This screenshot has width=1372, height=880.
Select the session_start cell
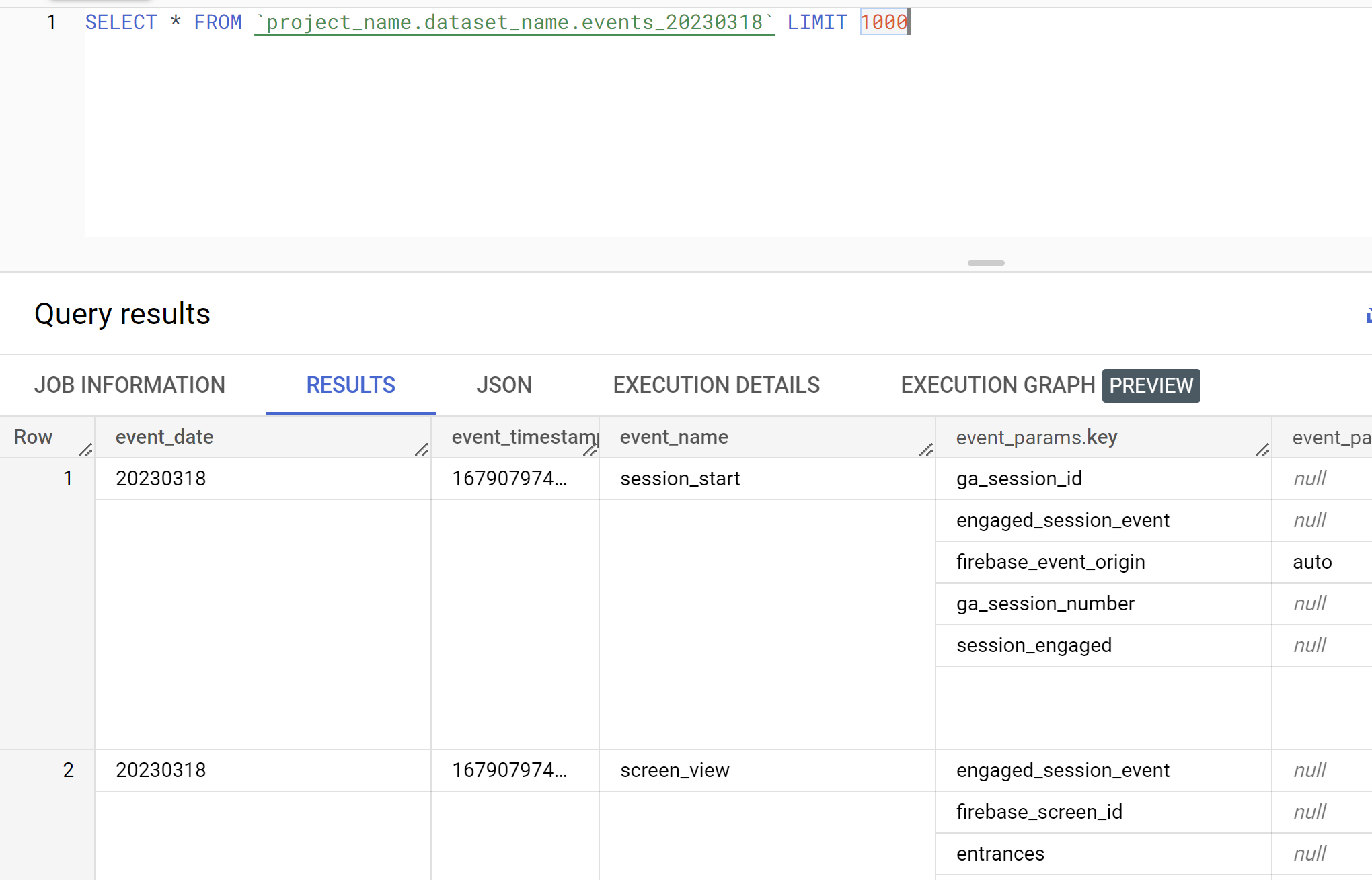click(680, 479)
